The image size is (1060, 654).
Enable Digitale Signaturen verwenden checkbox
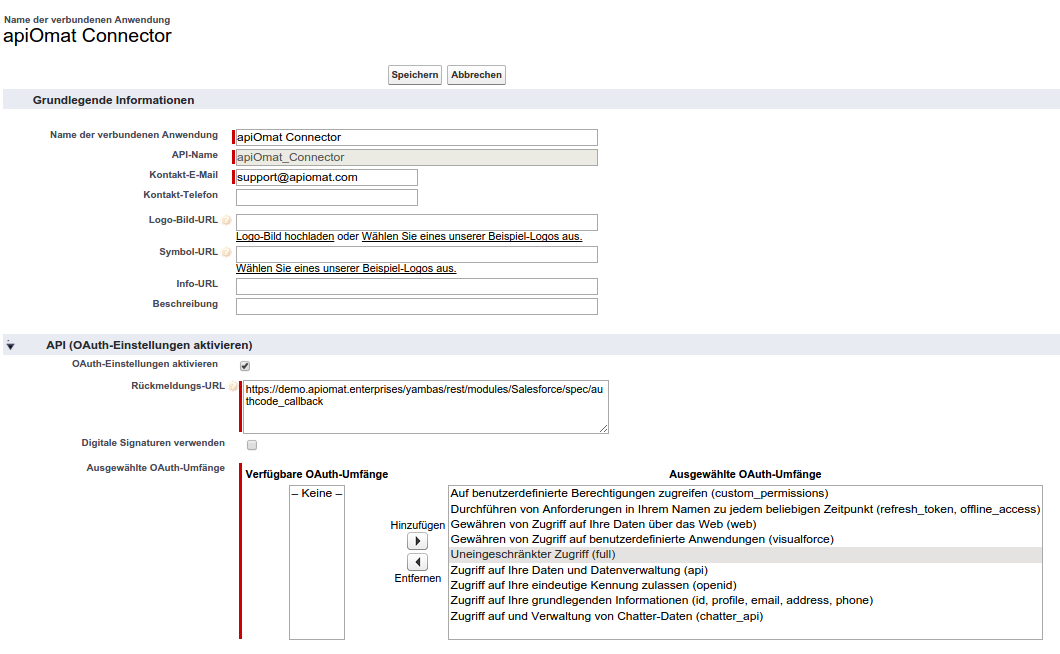(251, 445)
